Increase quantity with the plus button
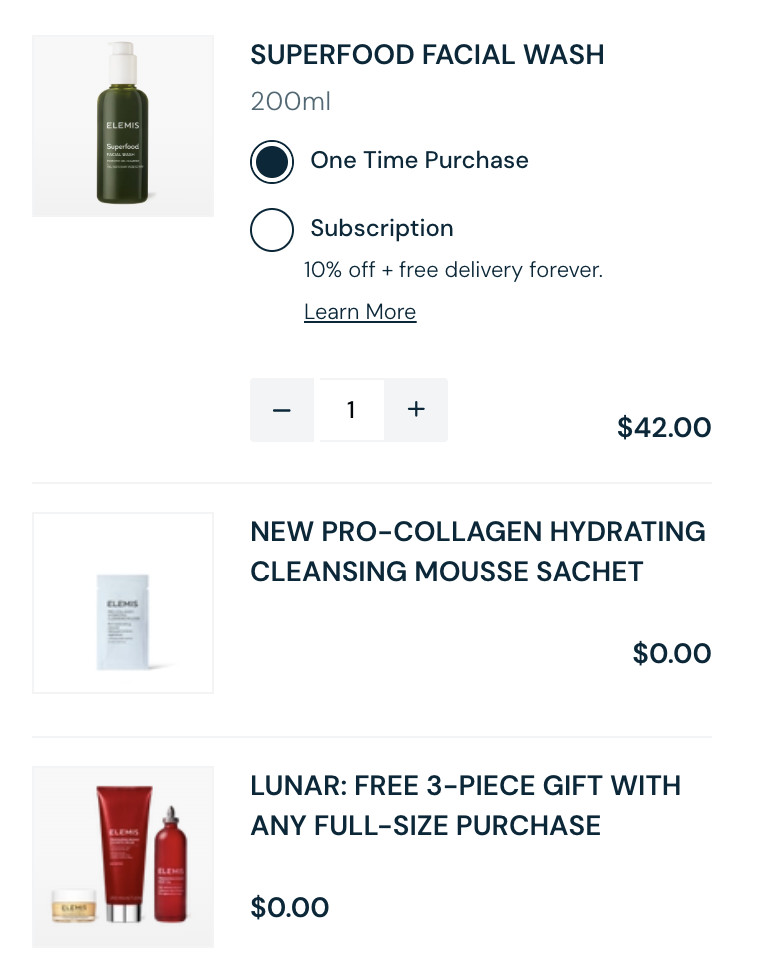Image resolution: width=760 pixels, height=964 pixels. [416, 410]
